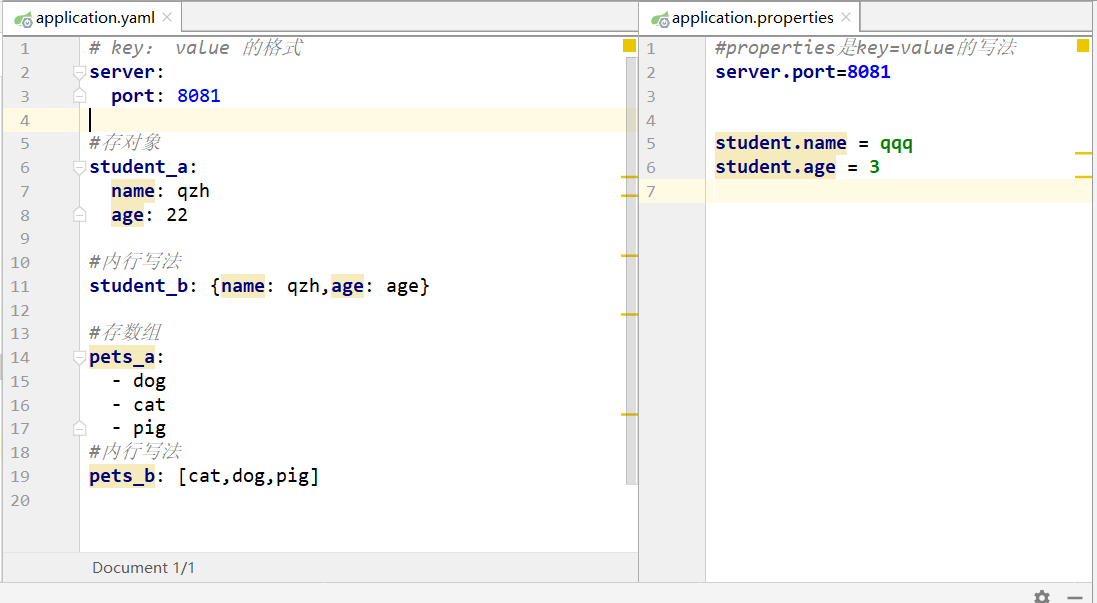
Task: Click the highlighted 'pets_b' key
Action: point(122,476)
